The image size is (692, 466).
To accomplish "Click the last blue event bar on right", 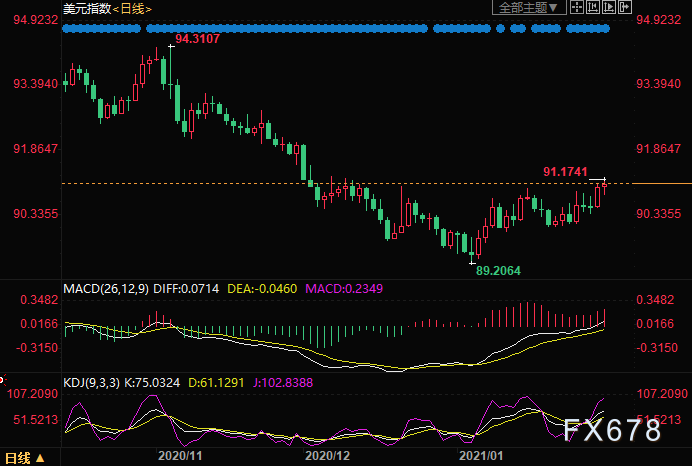I will coord(588,29).
